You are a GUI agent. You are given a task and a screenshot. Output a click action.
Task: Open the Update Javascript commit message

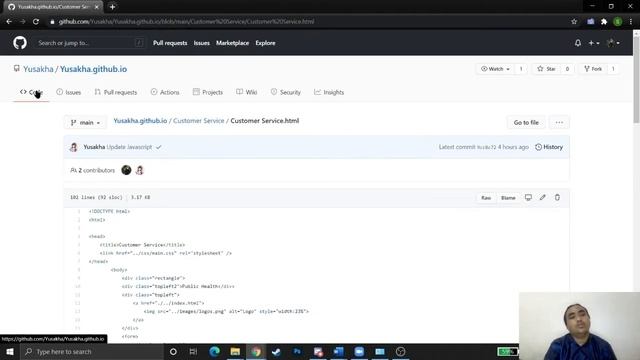(x=129, y=147)
